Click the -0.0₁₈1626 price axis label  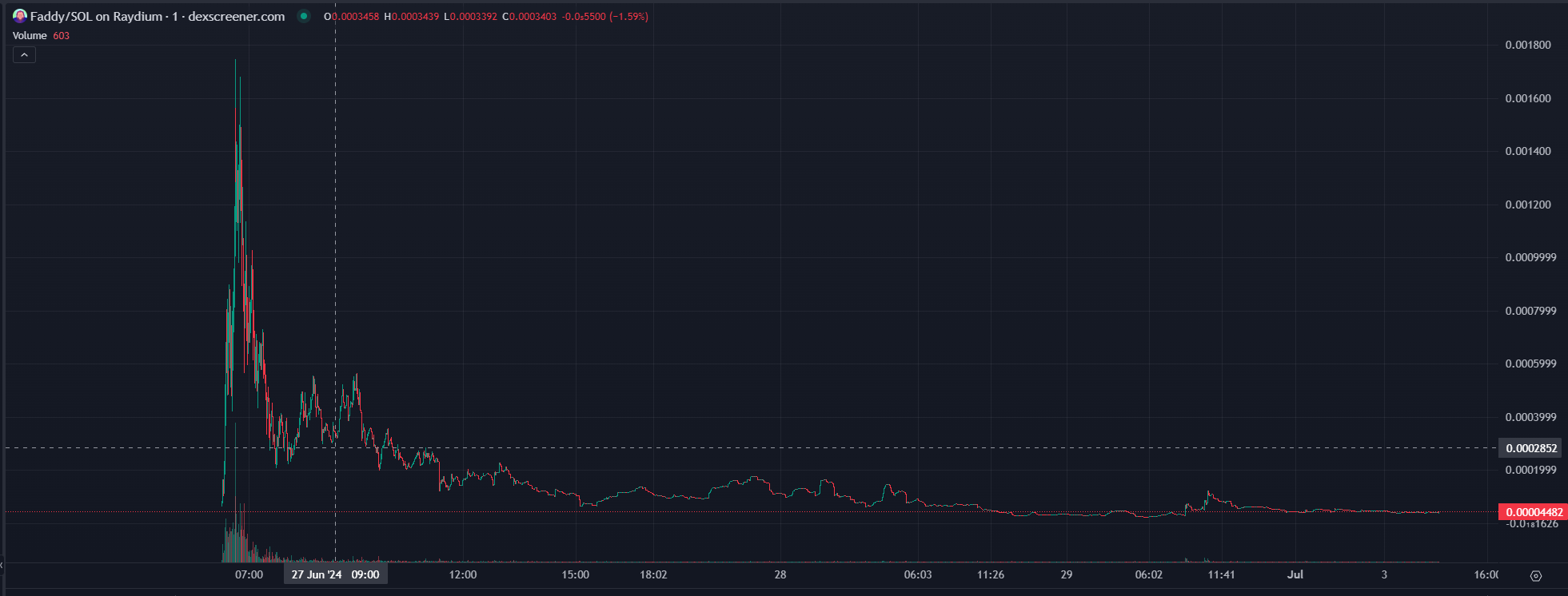(x=1532, y=524)
